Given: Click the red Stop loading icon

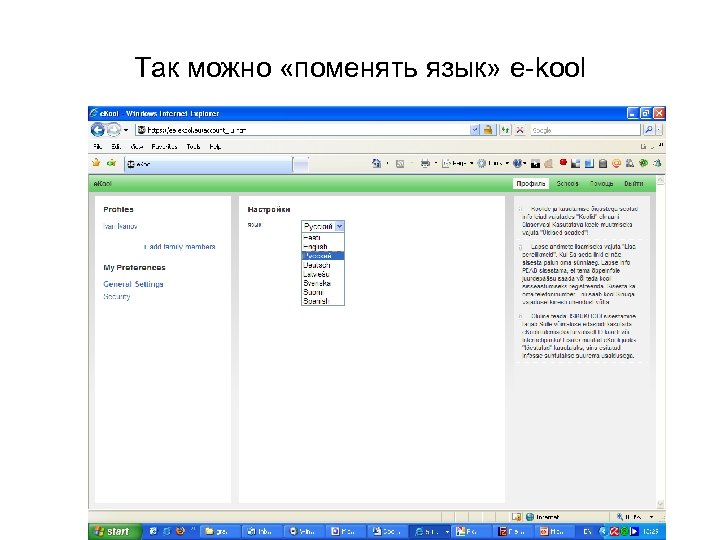Looking at the screenshot, I should pyautogui.click(x=520, y=130).
